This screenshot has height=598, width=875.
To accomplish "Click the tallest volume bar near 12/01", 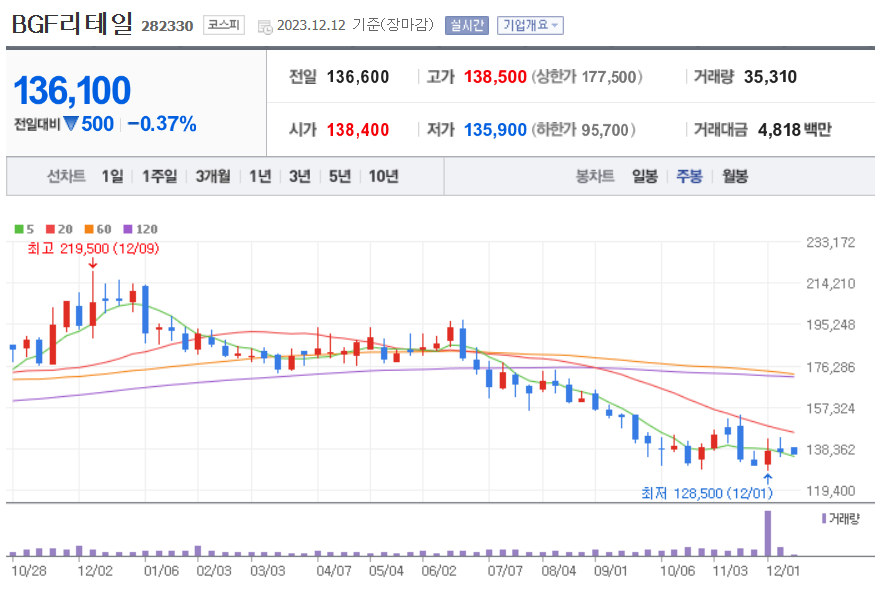I will pos(768,533).
